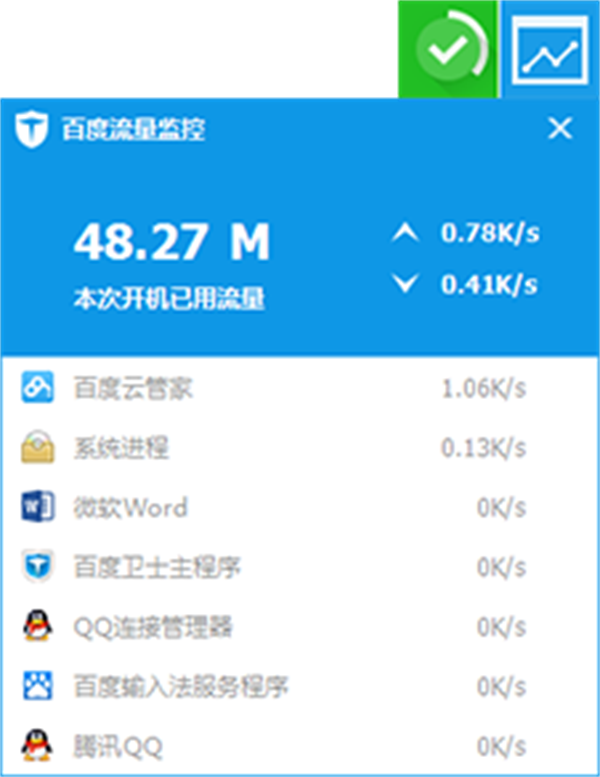The width and height of the screenshot is (600, 777).
Task: Select the 百度卫士主程序 process name
Action: (157, 567)
